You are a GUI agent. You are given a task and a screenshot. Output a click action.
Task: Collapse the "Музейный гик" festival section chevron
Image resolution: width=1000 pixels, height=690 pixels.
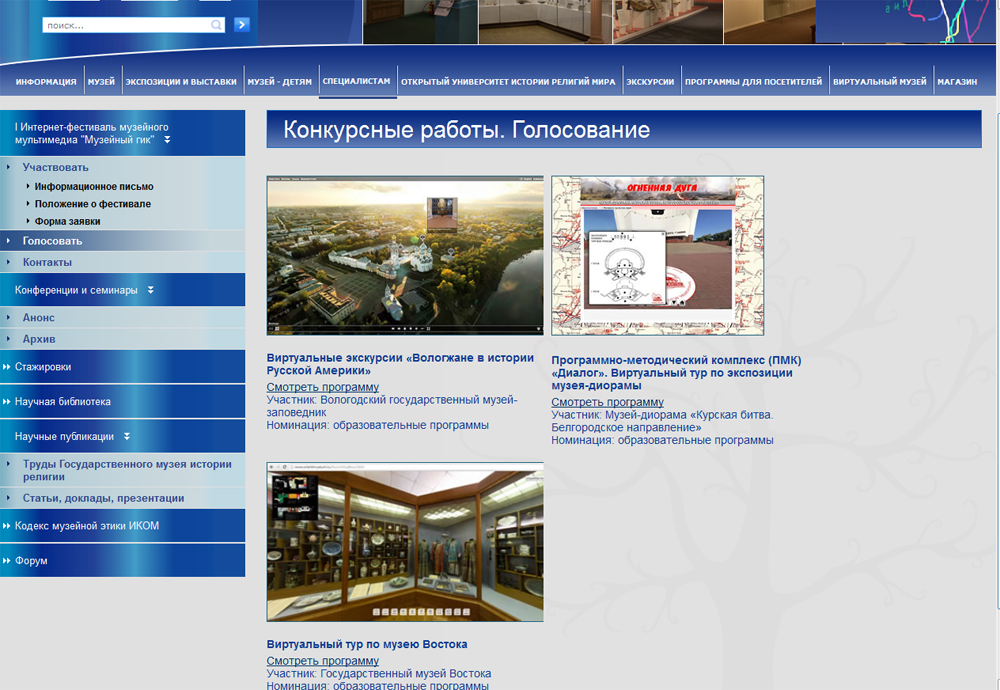(x=167, y=140)
